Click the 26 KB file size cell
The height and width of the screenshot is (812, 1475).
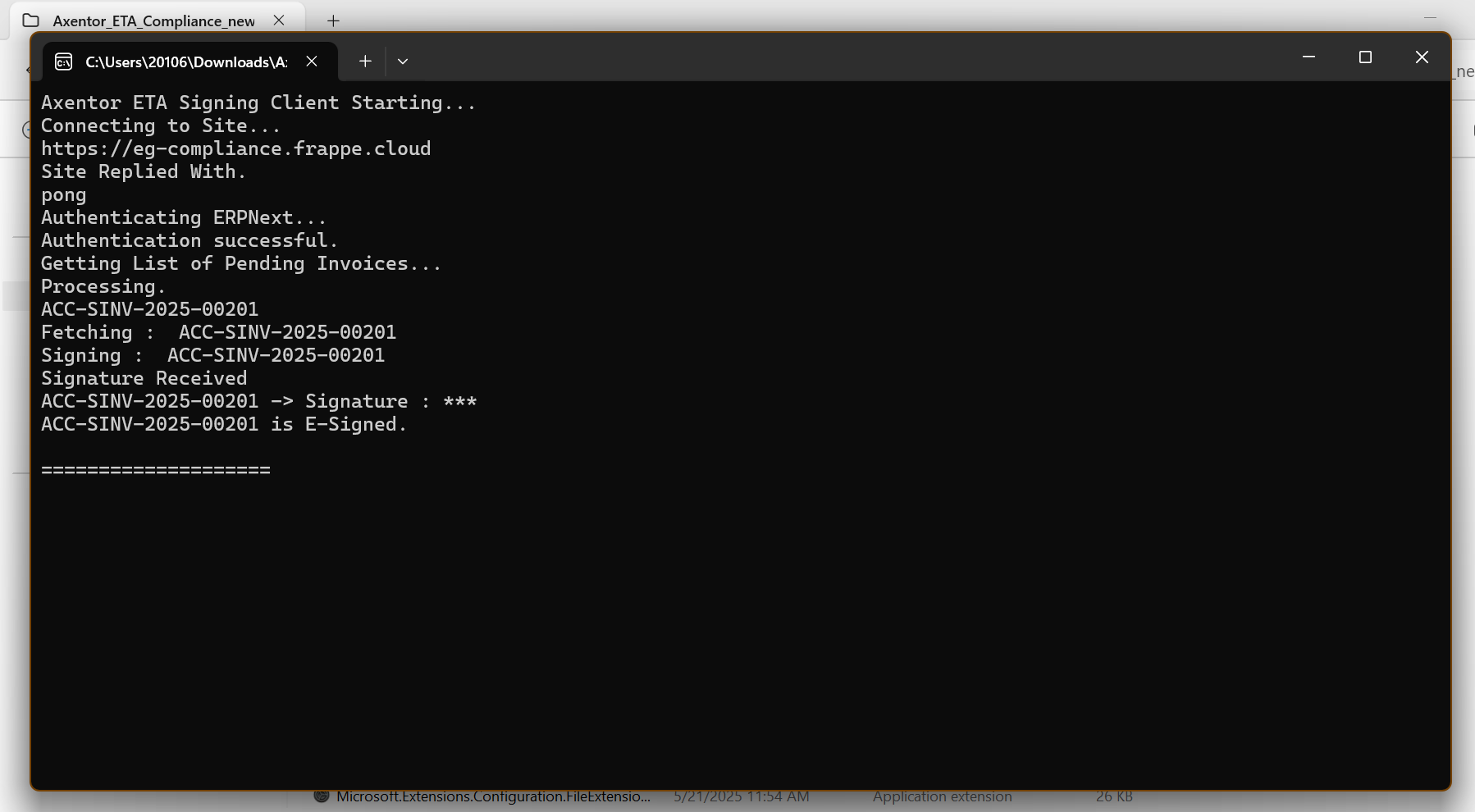click(x=1114, y=797)
